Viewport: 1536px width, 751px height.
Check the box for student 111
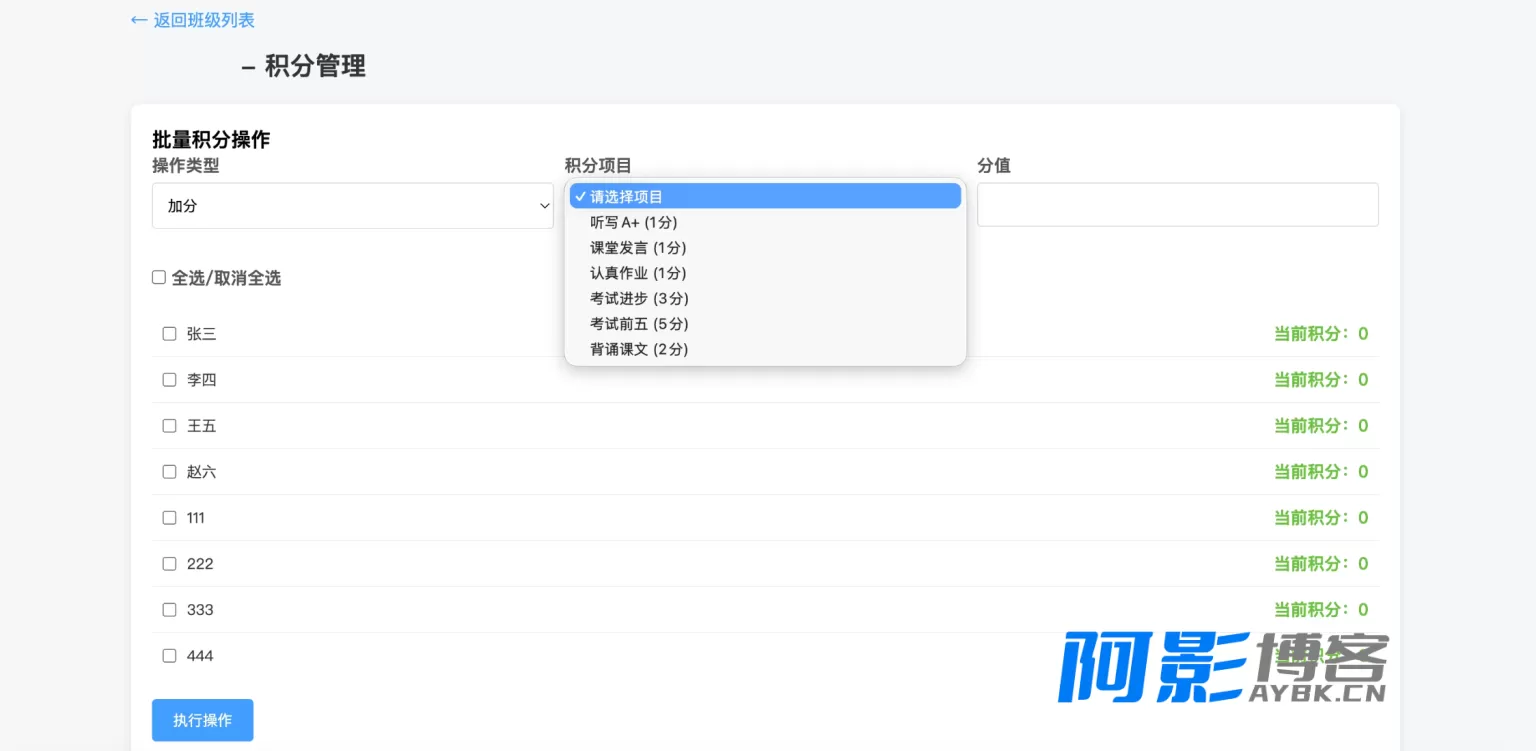point(169,518)
